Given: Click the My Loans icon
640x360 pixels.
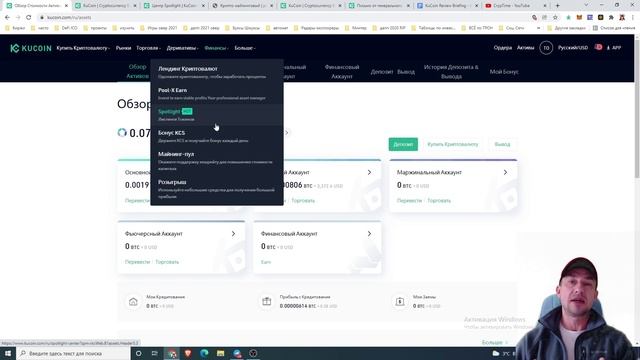Looking at the screenshot, I should pyautogui.click(x=400, y=302).
